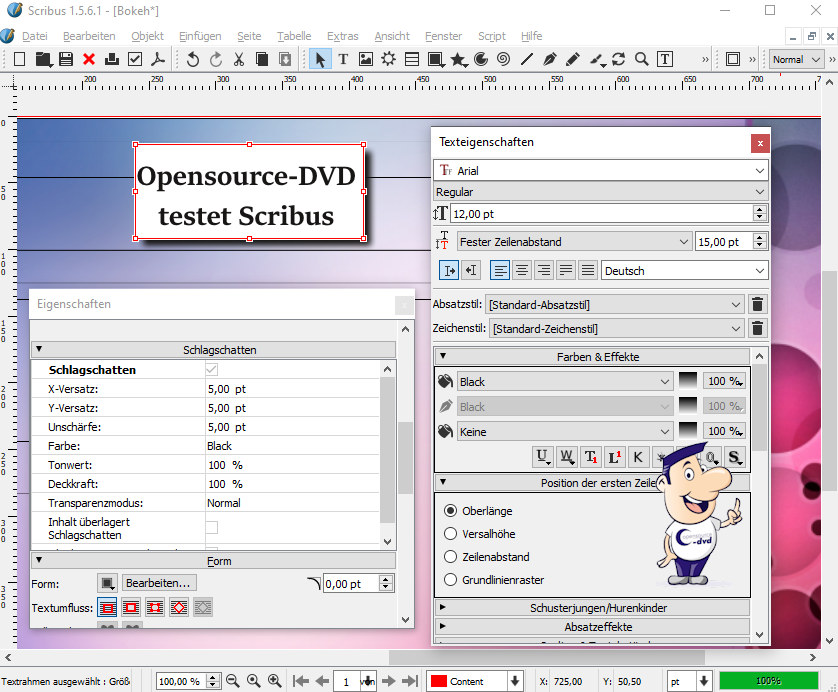Select the Spiral tool
838x692 pixels.
[x=503, y=59]
